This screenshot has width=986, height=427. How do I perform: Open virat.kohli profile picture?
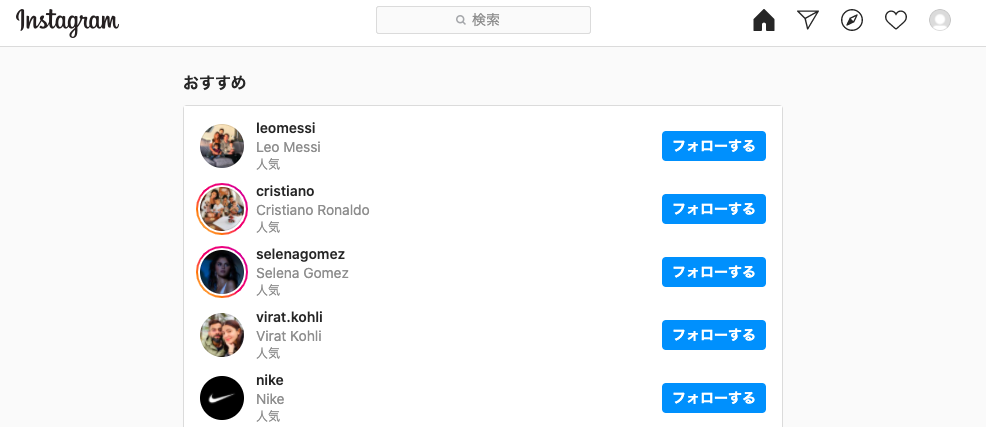222,335
